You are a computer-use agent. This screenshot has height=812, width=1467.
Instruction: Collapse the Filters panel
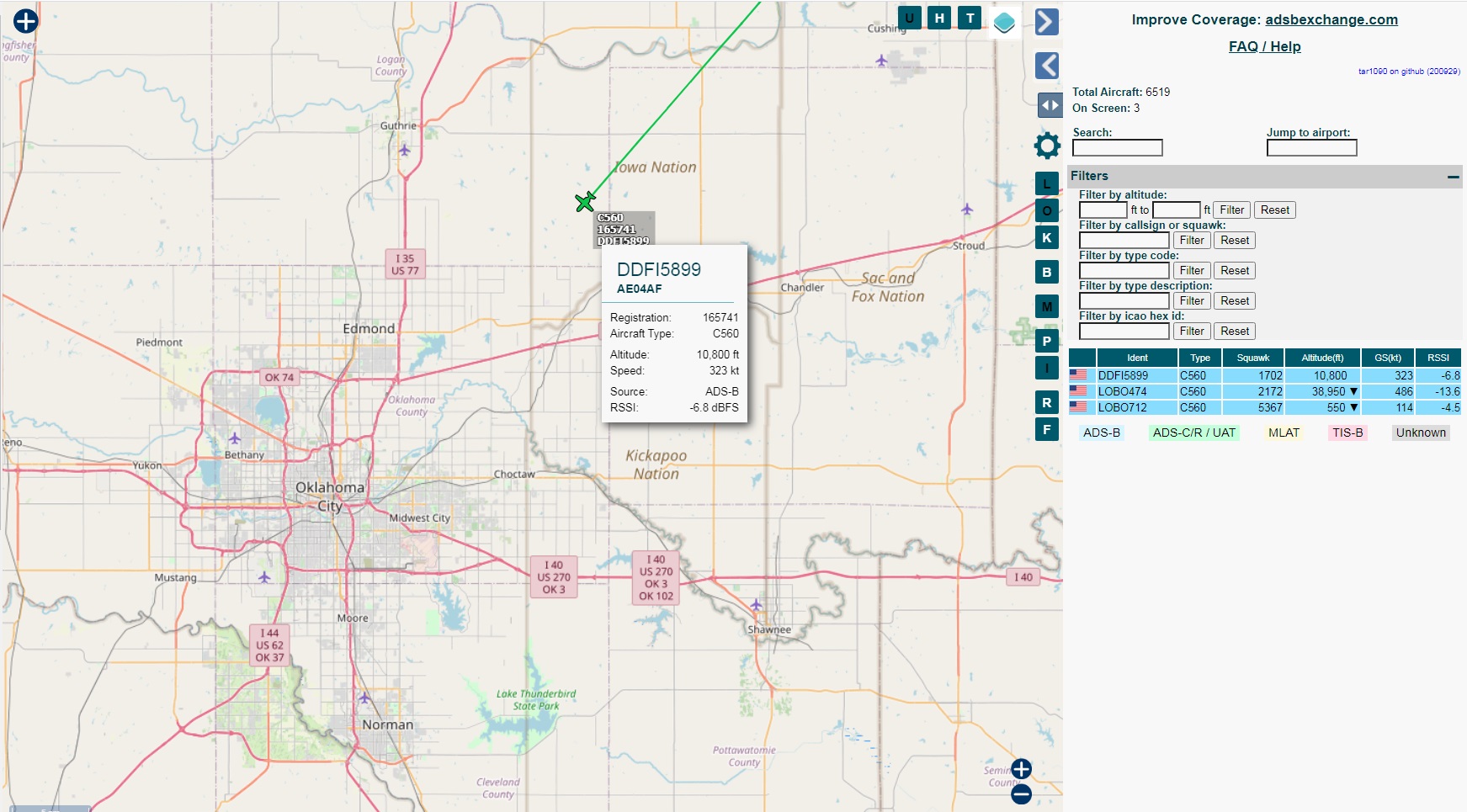[x=1453, y=177]
